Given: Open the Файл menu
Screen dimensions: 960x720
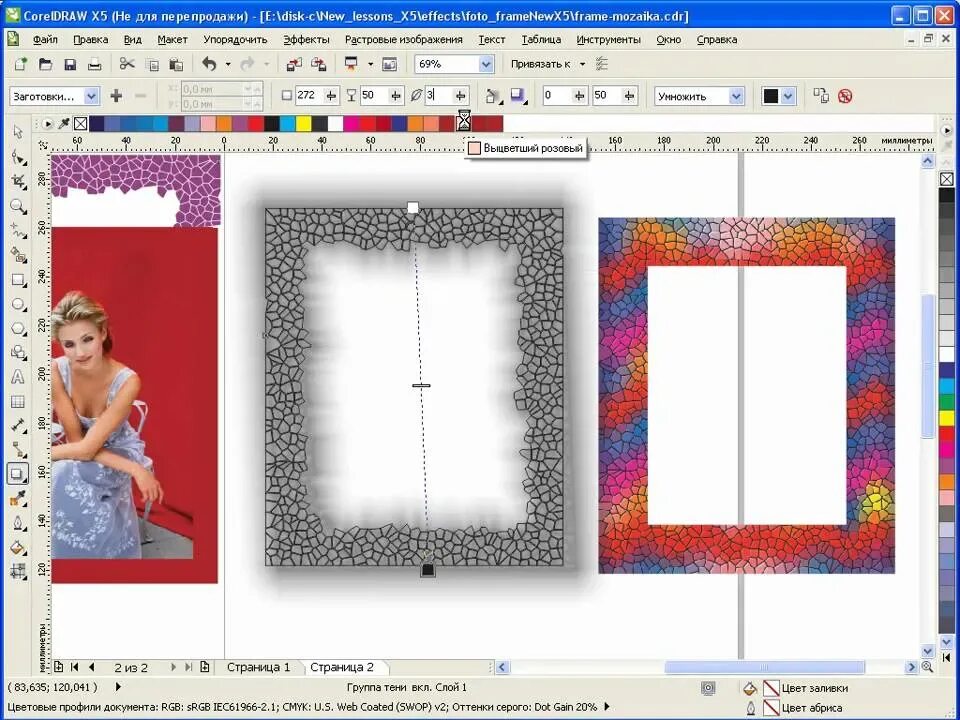Looking at the screenshot, I should [x=45, y=39].
